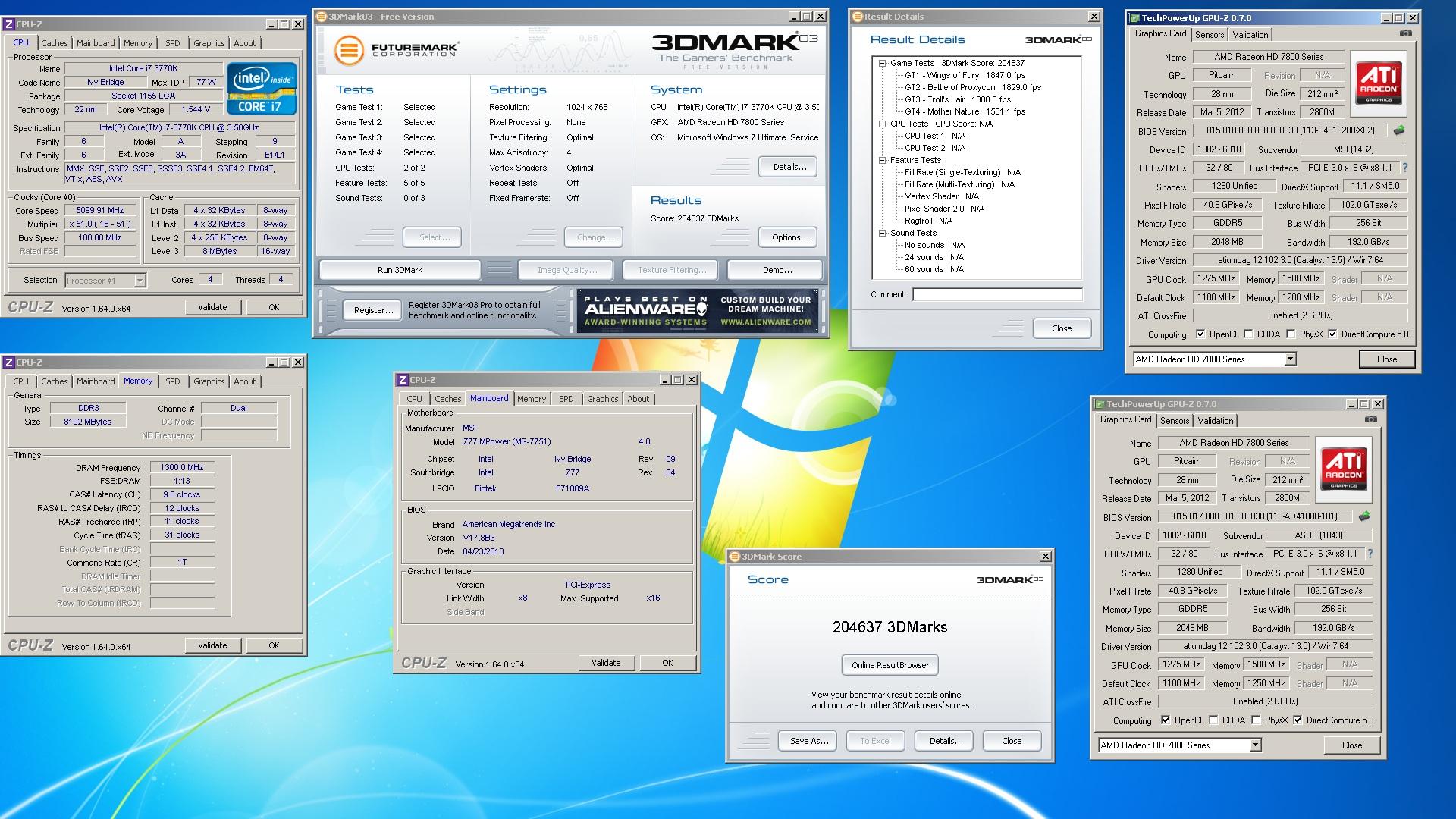Click the Futuremark Corporation logo in 3DMark03
This screenshot has height=819, width=1456.
click(x=397, y=51)
